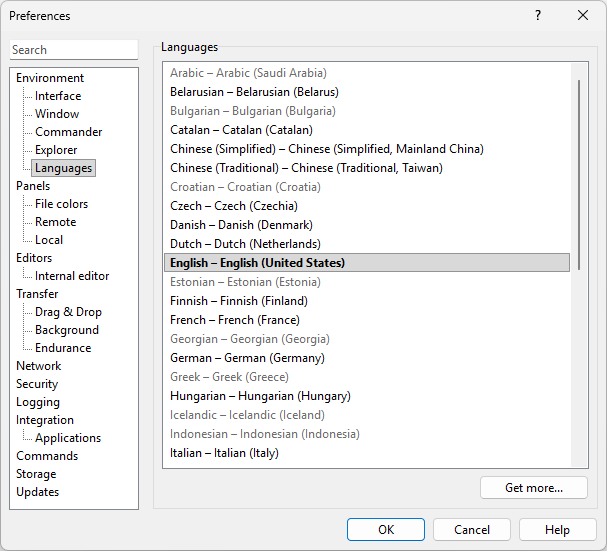607x551 pixels.
Task: Click the Help question mark in title bar
Action: [537, 15]
